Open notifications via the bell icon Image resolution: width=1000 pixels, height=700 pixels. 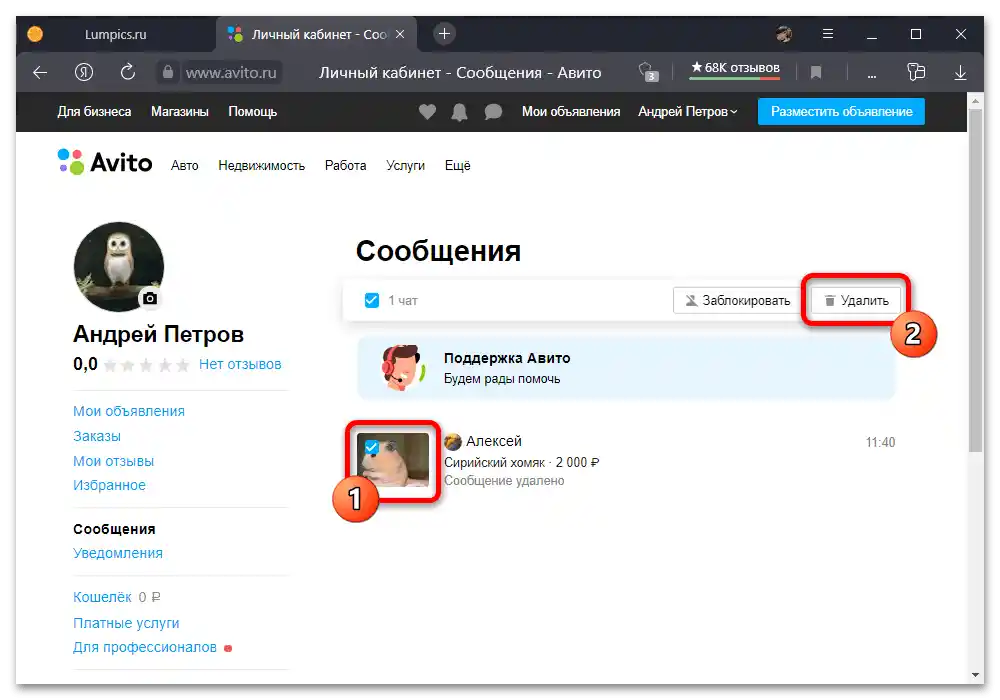tap(459, 112)
